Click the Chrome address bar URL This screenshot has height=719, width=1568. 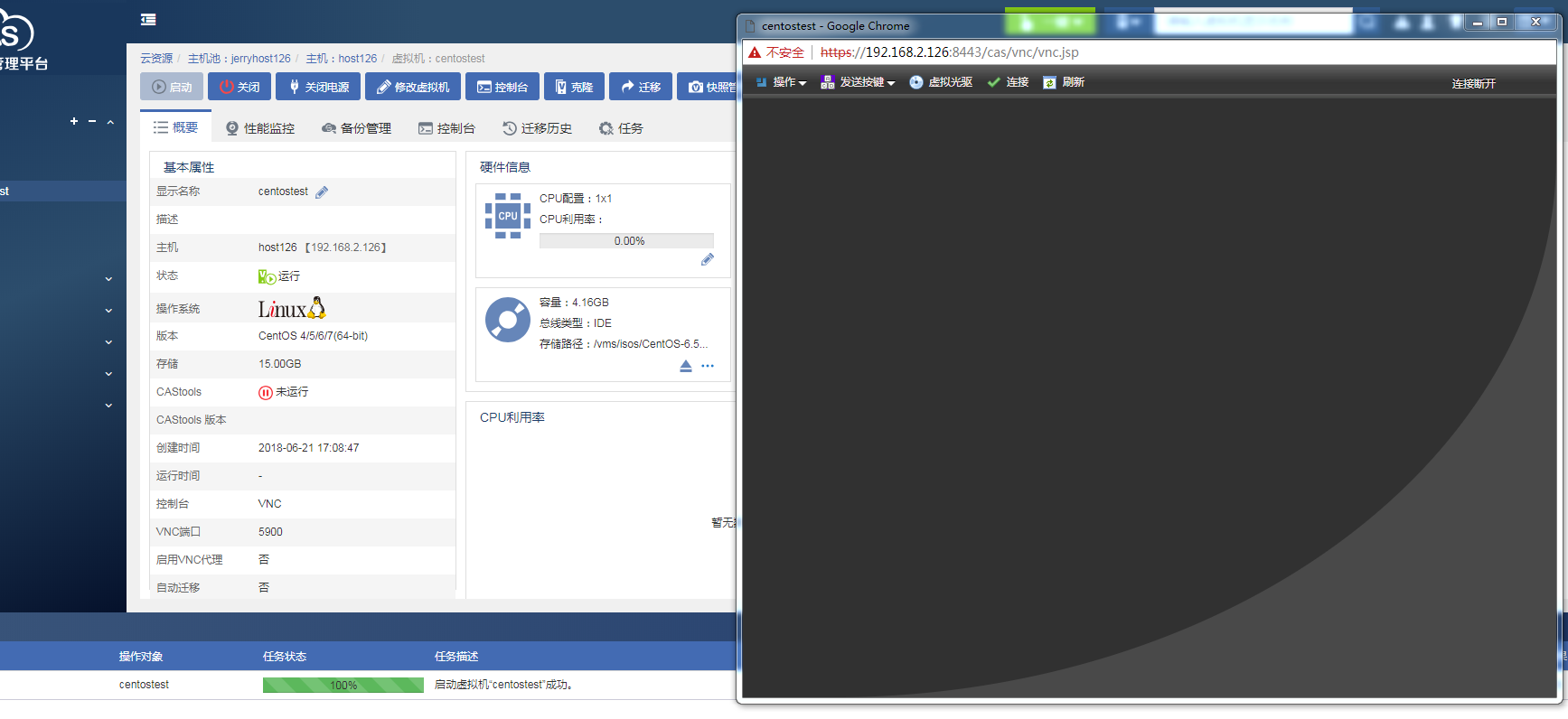(x=949, y=52)
